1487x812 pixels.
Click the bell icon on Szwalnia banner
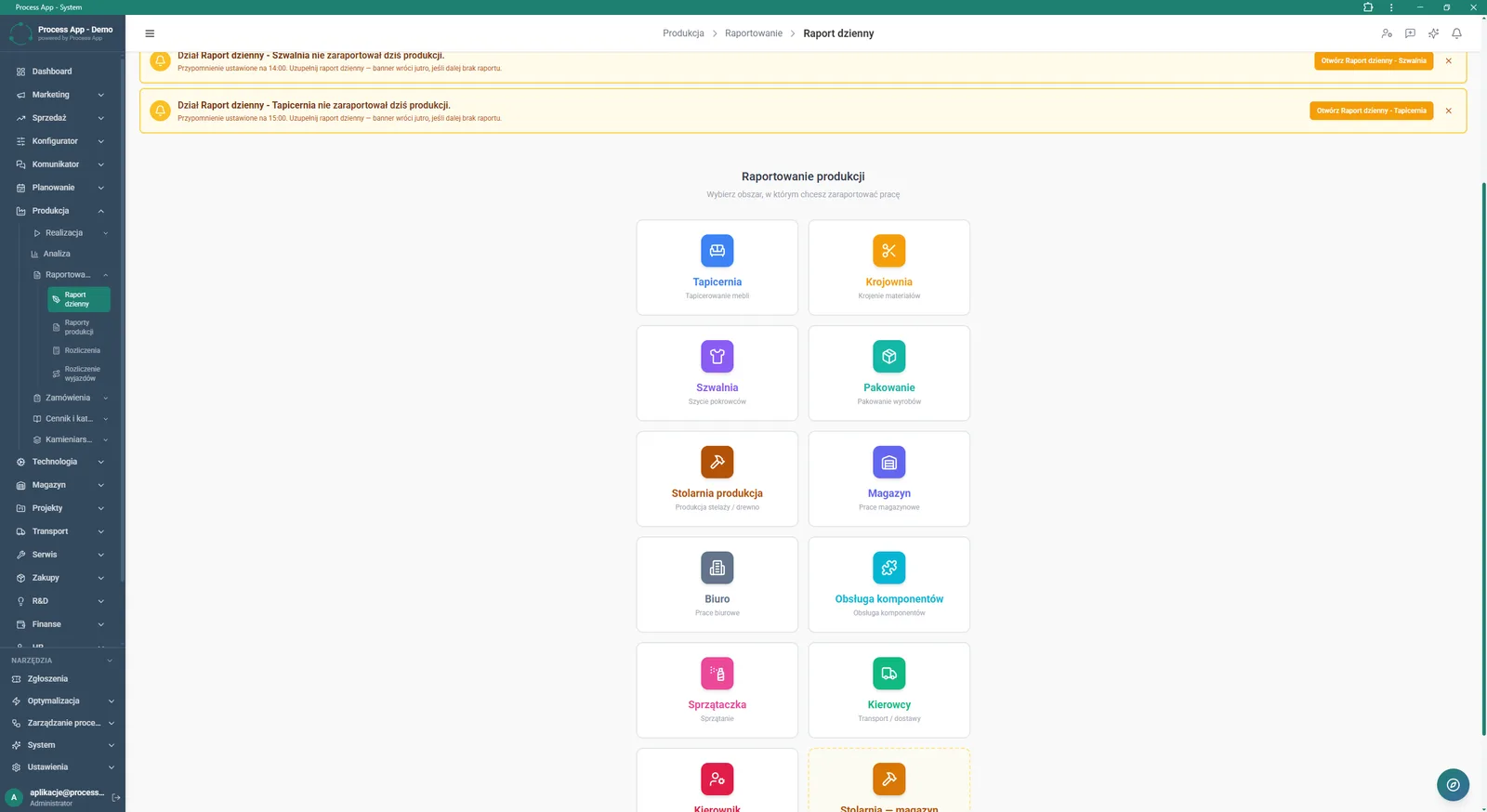click(161, 60)
